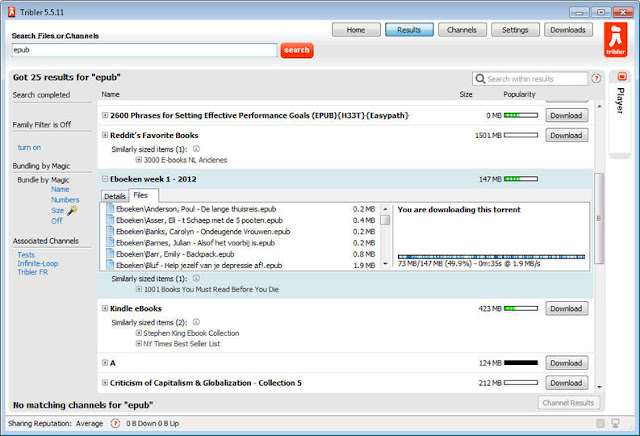Image resolution: width=640 pixels, height=436 pixels.
Task: Expand 3000 E-books NL Aridenes item
Action: 139,160
